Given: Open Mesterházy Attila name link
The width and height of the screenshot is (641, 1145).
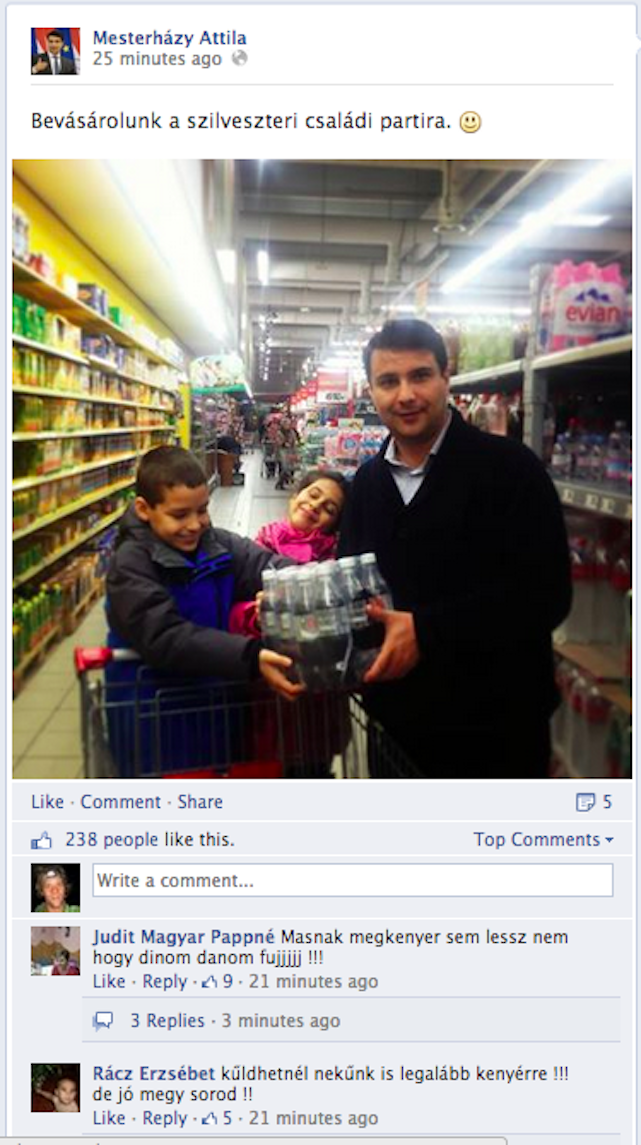Looking at the screenshot, I should (x=169, y=38).
